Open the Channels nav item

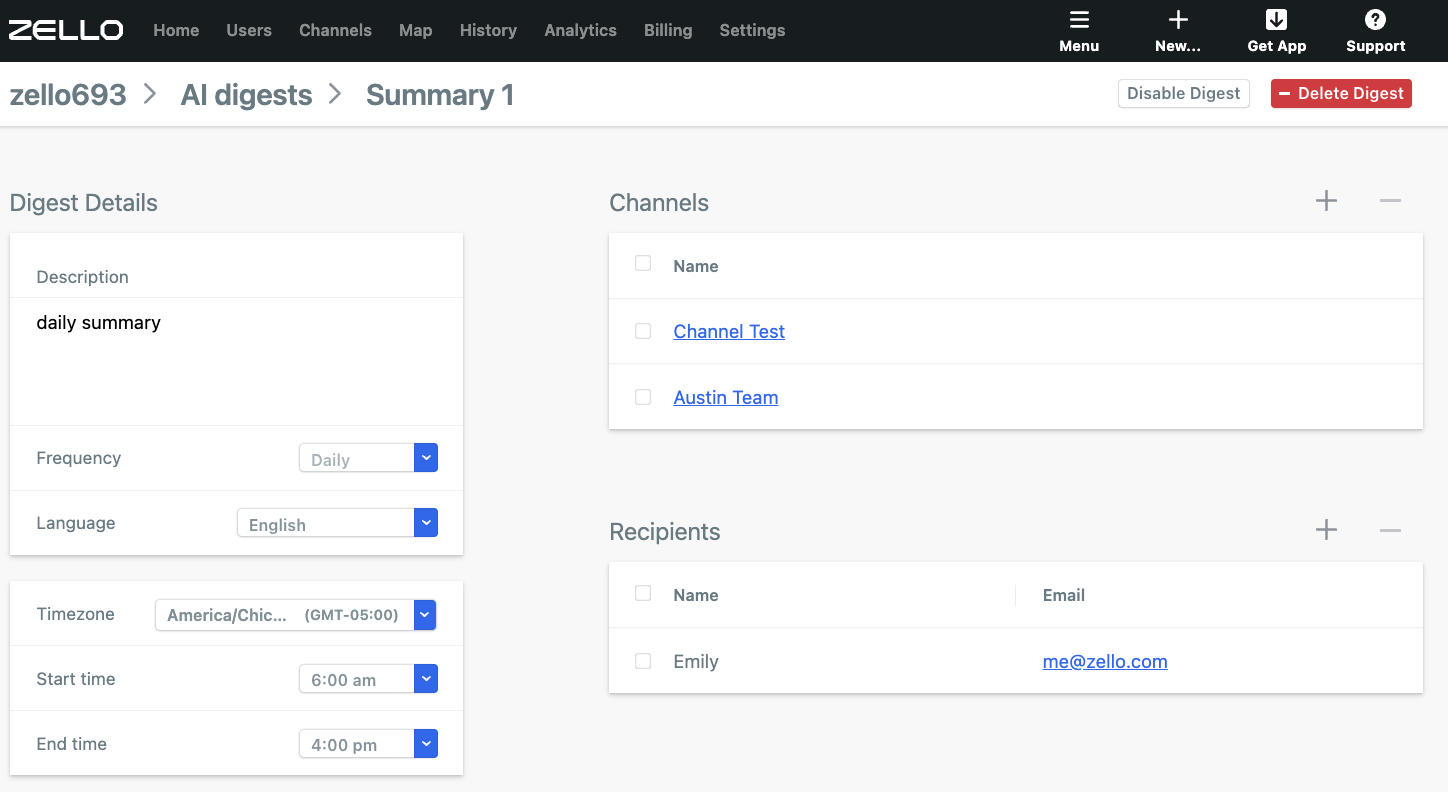click(335, 30)
